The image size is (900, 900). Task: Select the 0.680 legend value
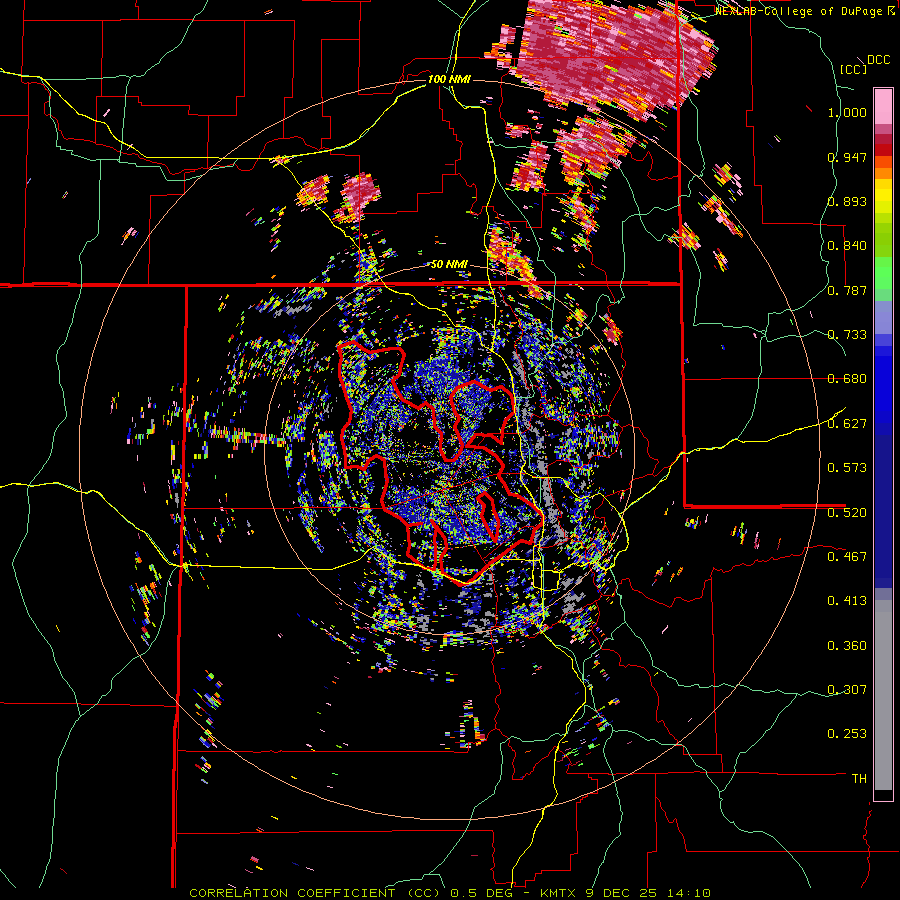coord(847,379)
